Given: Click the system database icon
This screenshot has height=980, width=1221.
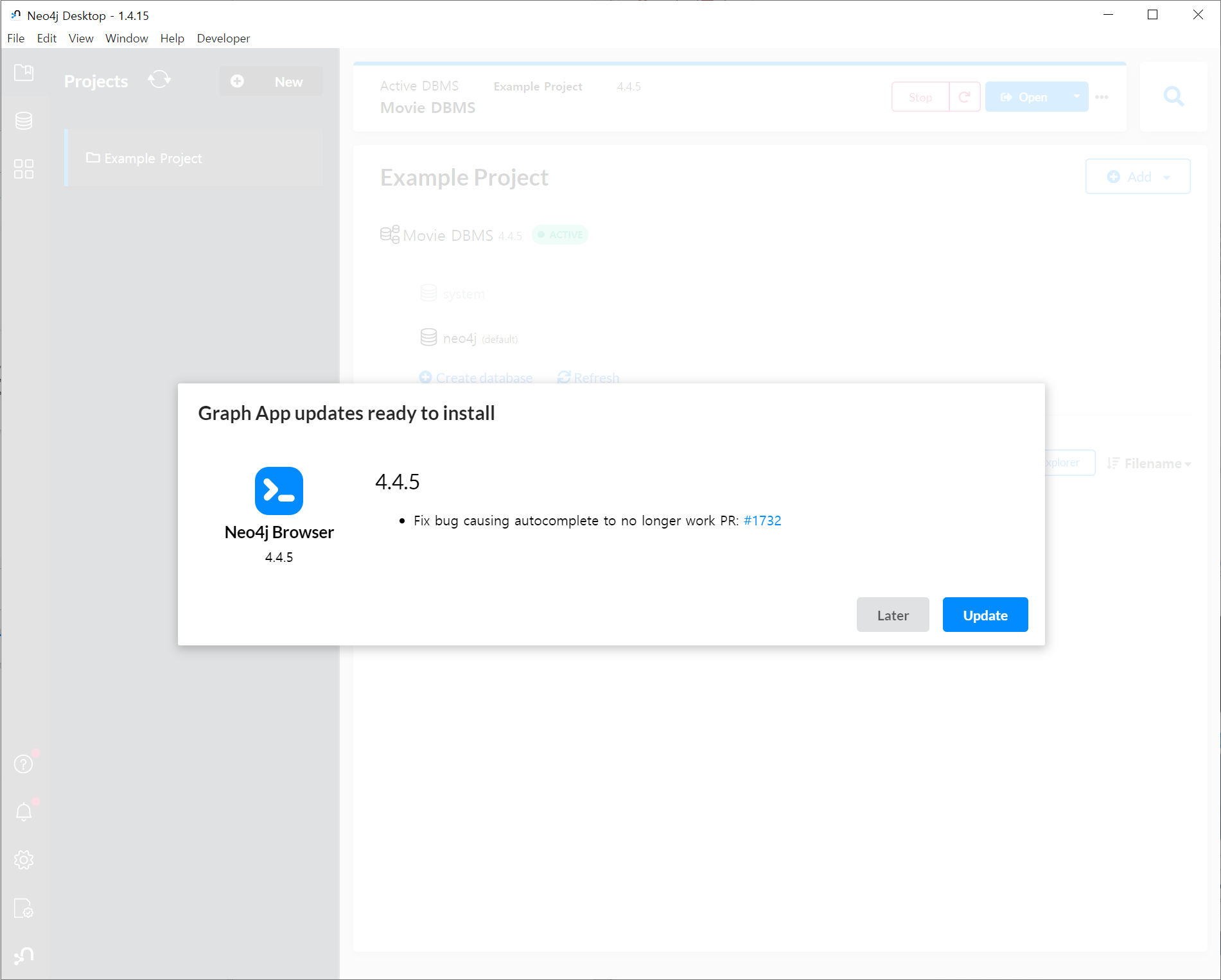Looking at the screenshot, I should 428,293.
